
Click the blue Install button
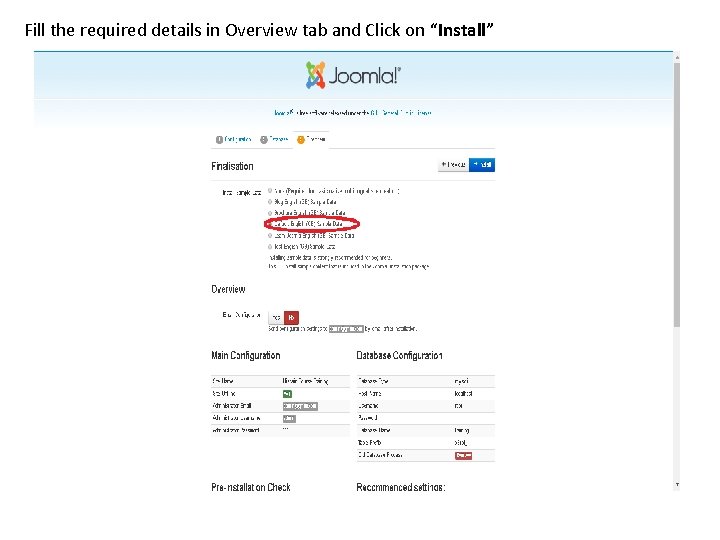coord(482,165)
